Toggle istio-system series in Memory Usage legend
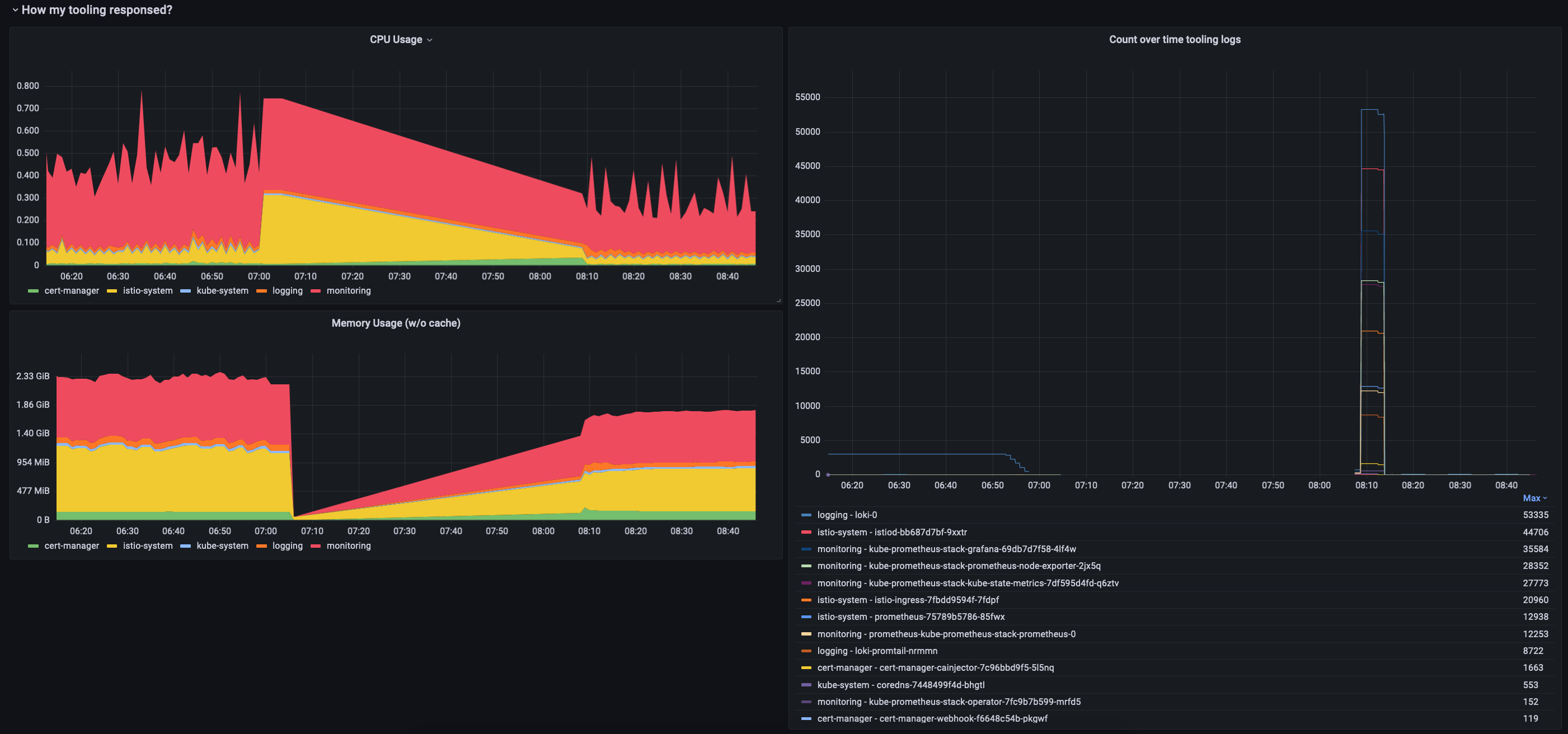The height and width of the screenshot is (734, 1568). (148, 546)
